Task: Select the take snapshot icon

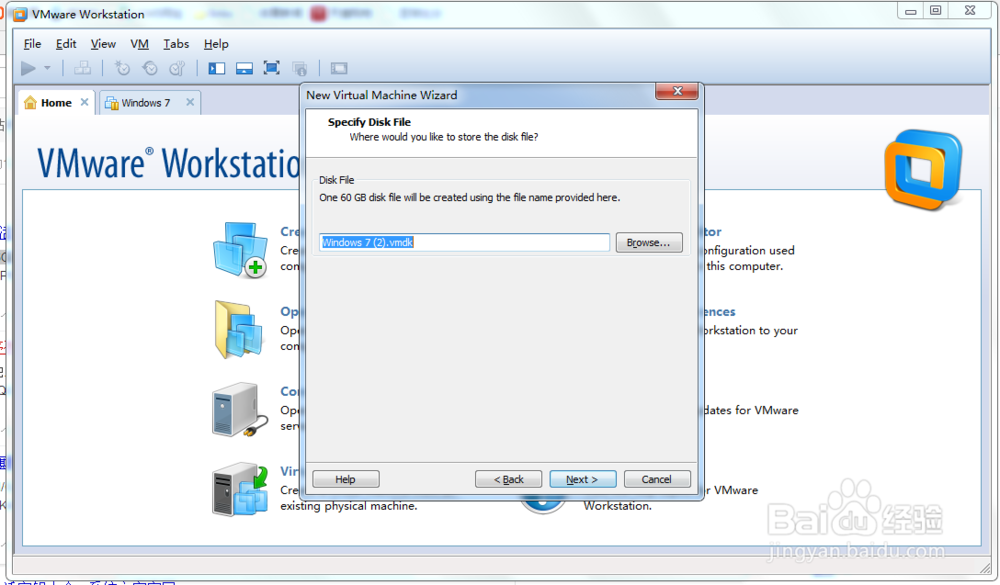Action: (x=122, y=68)
